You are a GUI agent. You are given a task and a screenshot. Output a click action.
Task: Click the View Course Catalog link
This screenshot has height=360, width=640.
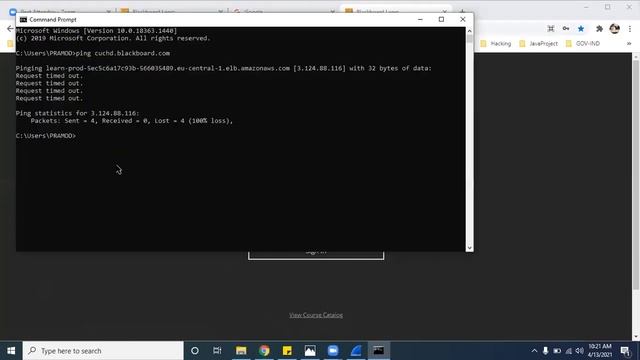click(x=316, y=315)
